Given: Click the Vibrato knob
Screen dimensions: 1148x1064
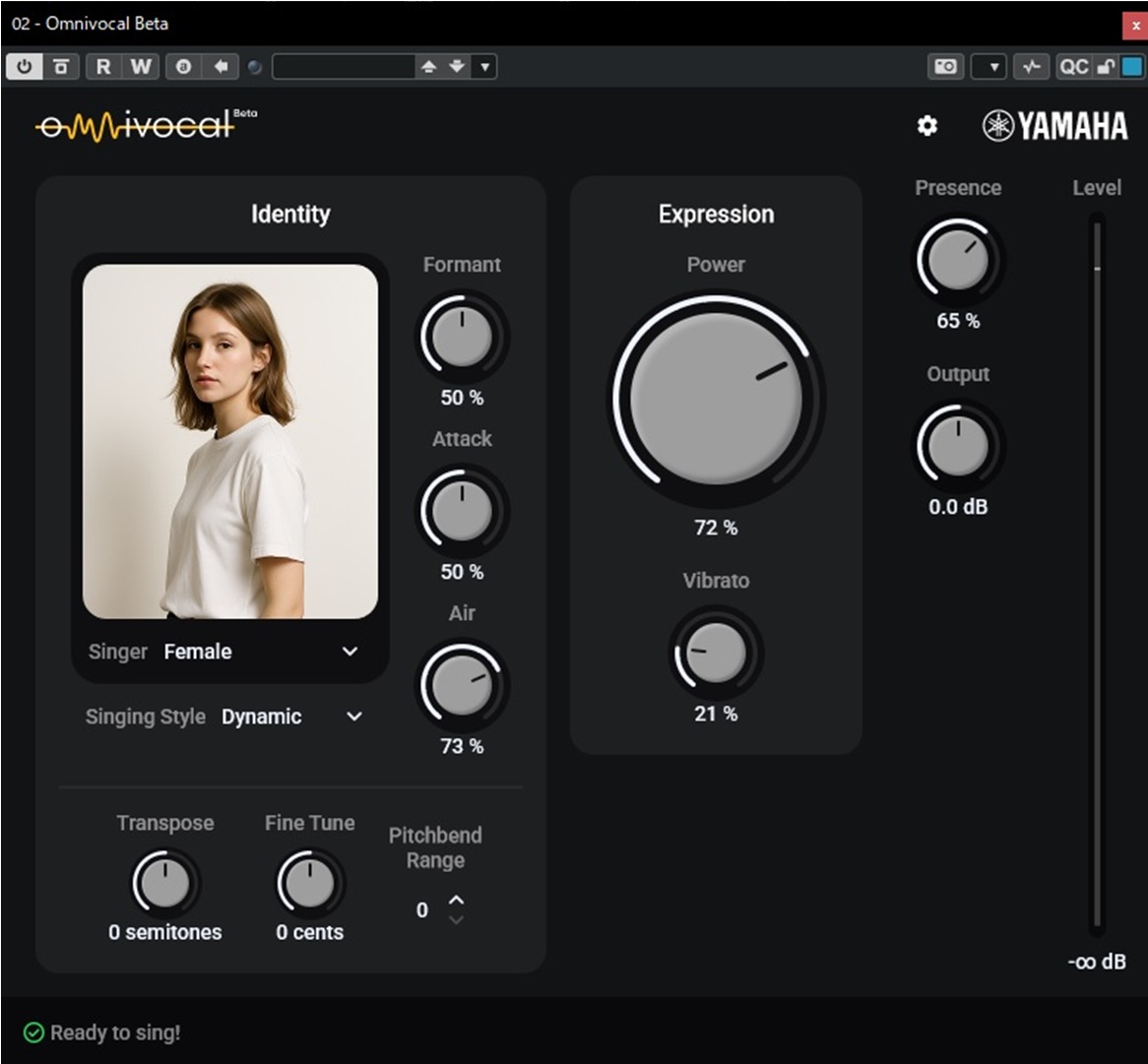Looking at the screenshot, I should coord(716,654).
